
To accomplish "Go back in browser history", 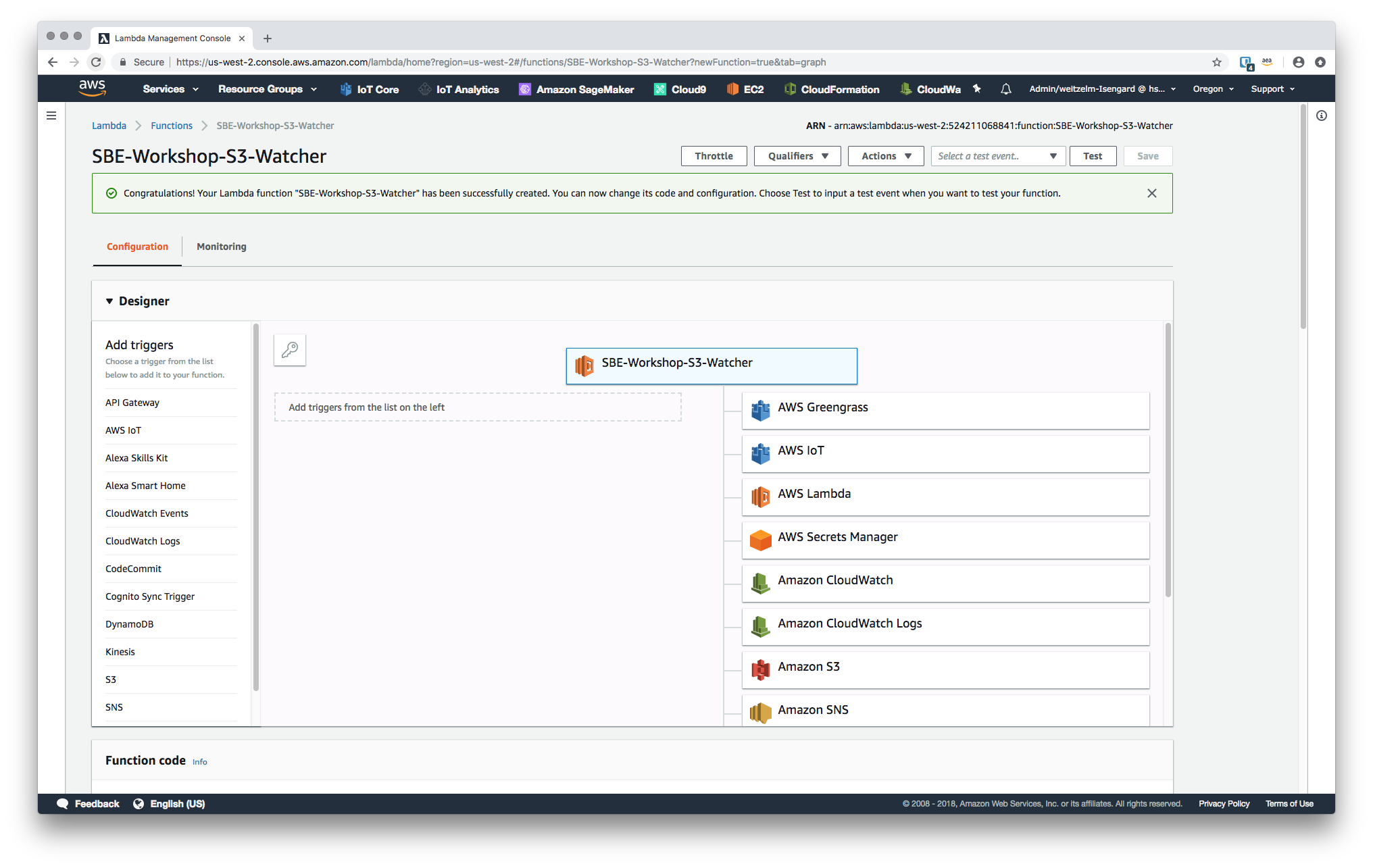I will tap(53, 62).
